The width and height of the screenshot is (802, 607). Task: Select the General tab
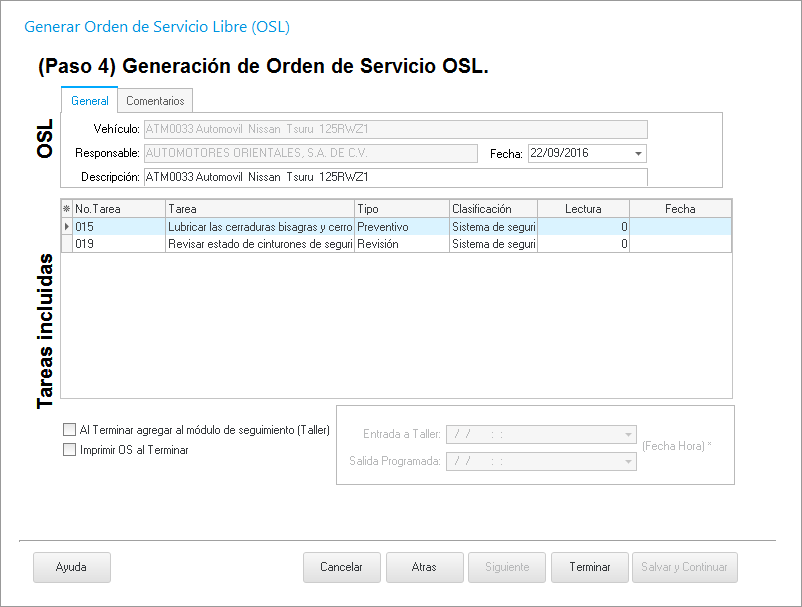coord(90,101)
